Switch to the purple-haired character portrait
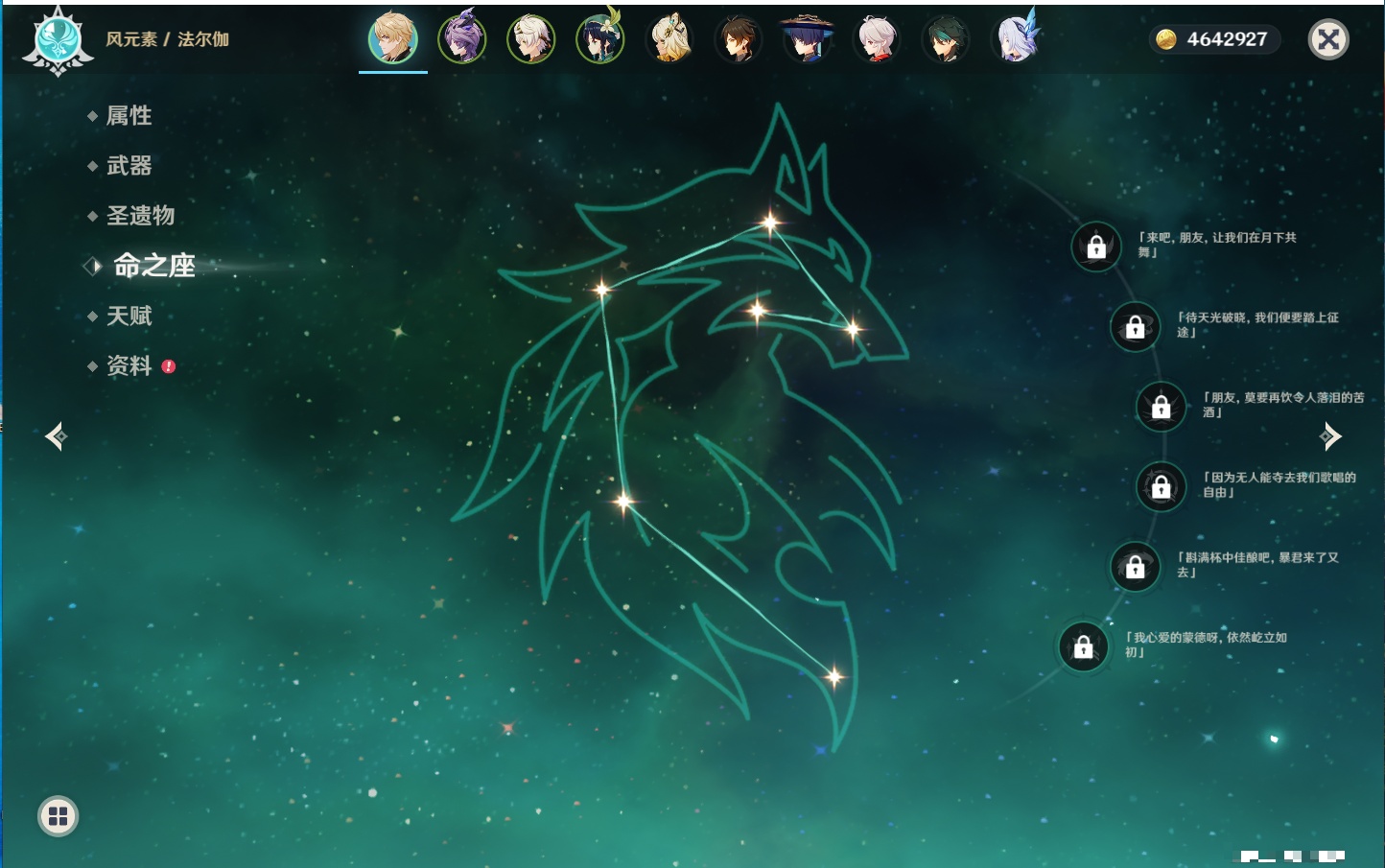This screenshot has width=1385, height=868. 462,38
